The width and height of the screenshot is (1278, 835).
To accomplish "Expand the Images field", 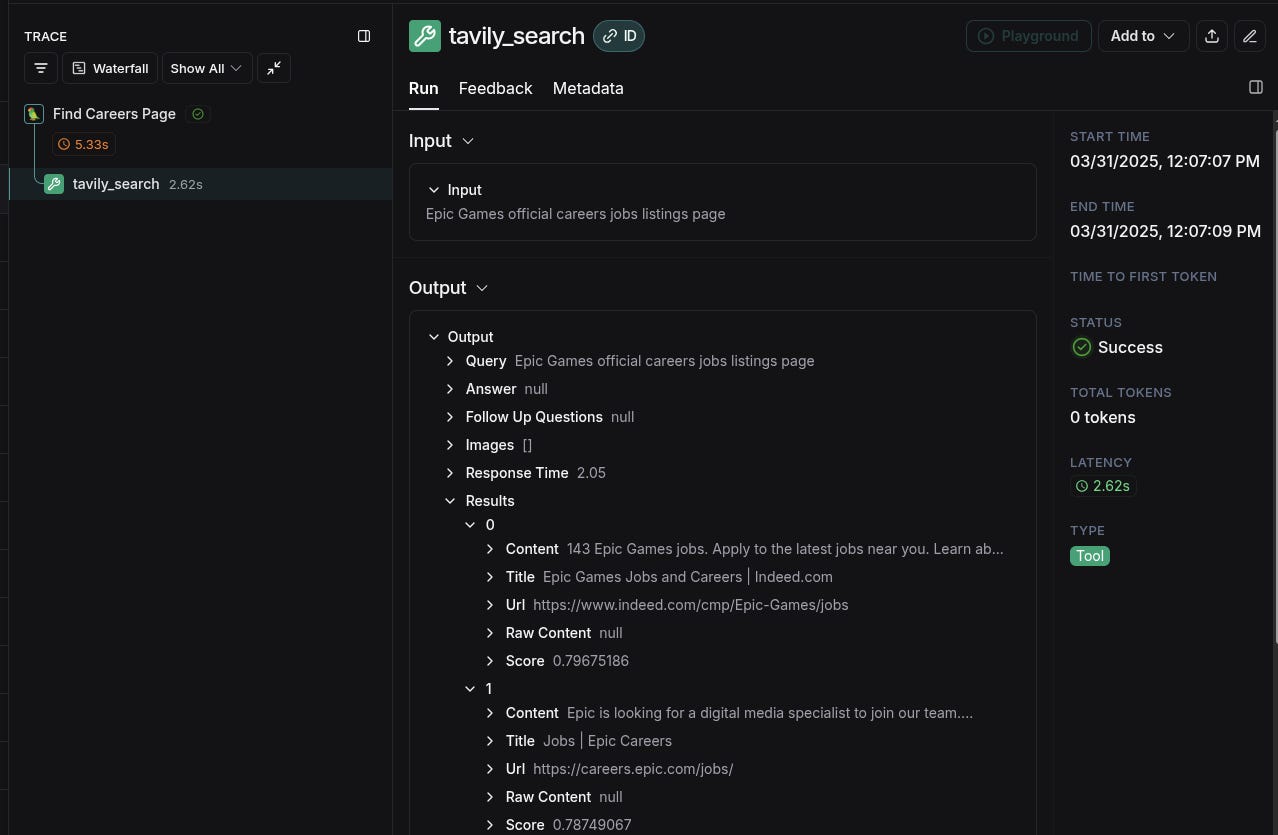I will (x=450, y=445).
